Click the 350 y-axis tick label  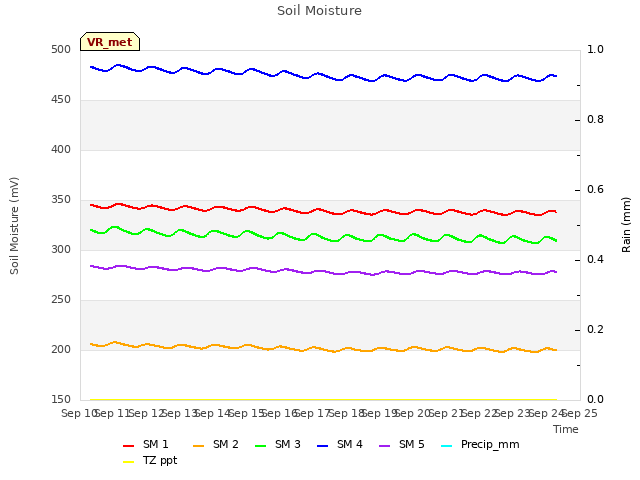click(x=61, y=200)
